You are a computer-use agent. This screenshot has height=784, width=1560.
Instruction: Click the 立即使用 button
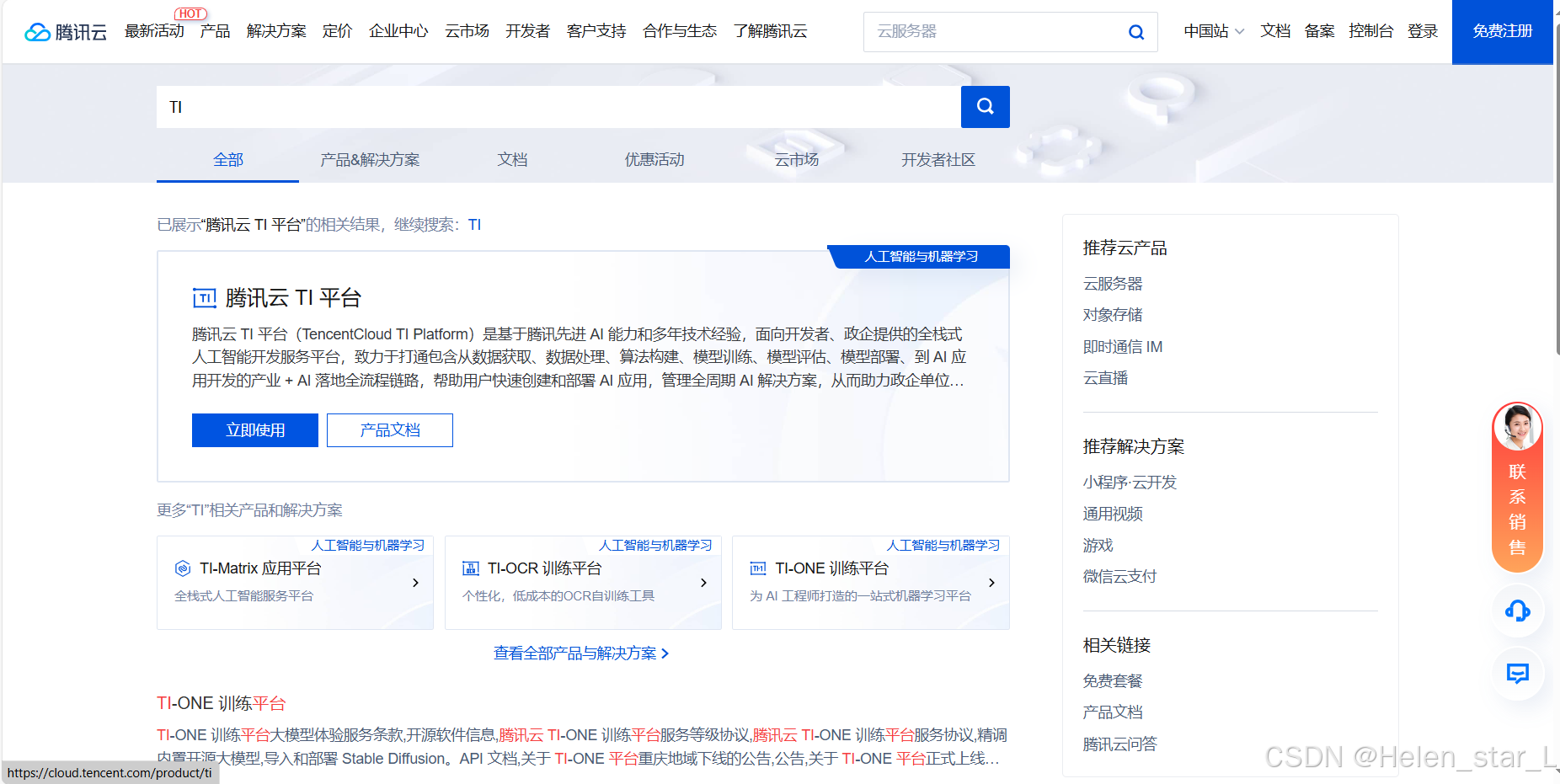[255, 430]
